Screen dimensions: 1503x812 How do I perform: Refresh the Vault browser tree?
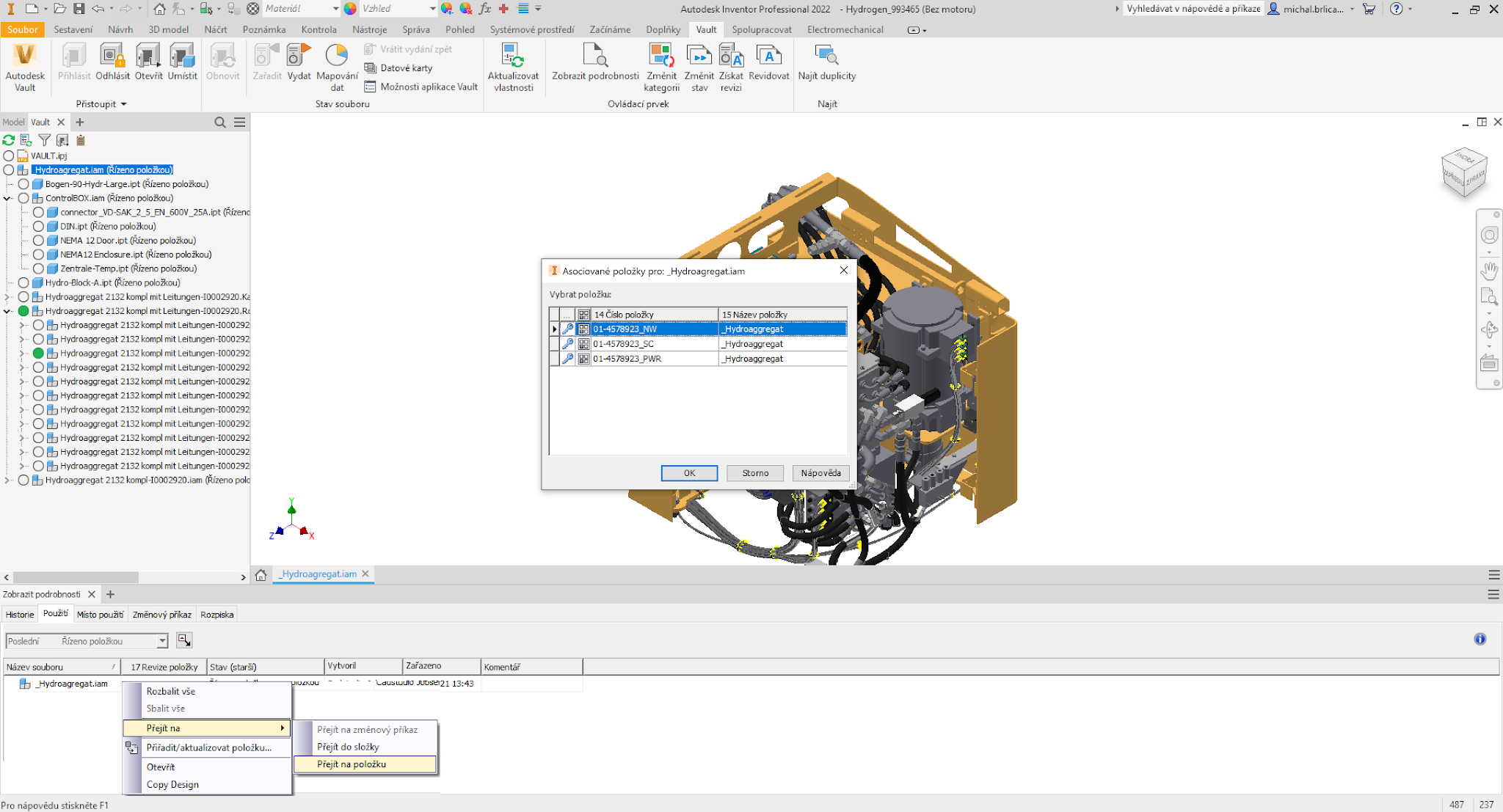point(8,140)
